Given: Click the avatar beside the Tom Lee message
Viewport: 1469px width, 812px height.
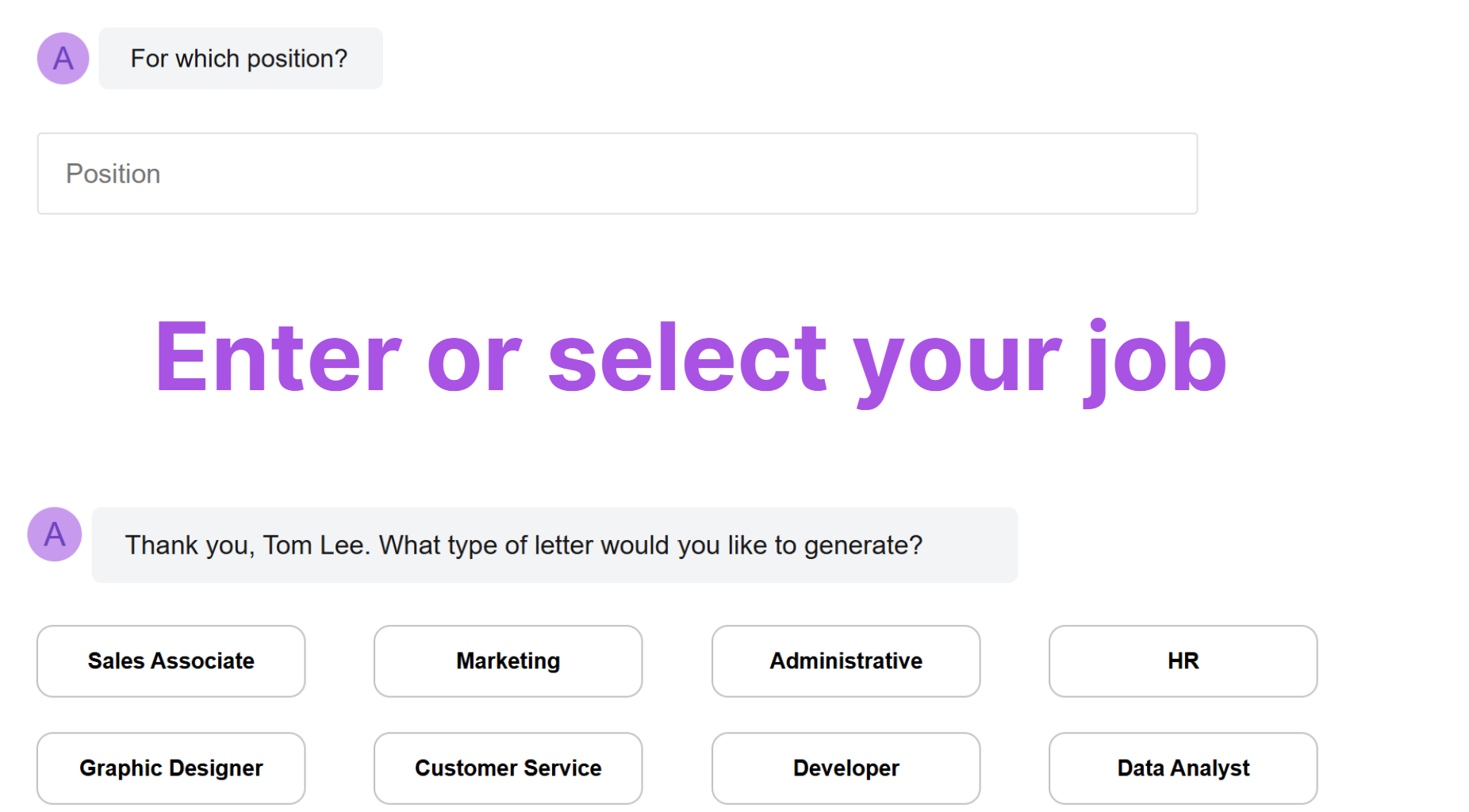Looking at the screenshot, I should coord(54,534).
